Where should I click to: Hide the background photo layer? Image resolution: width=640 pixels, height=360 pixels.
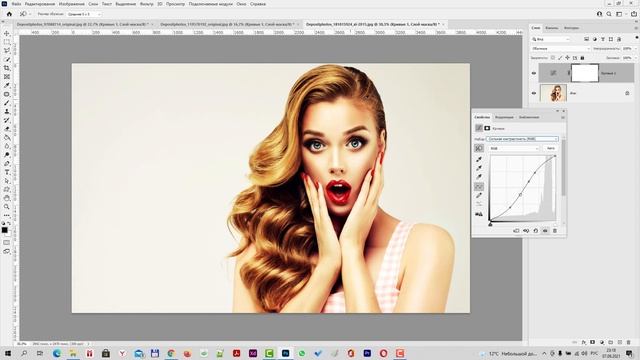point(533,93)
